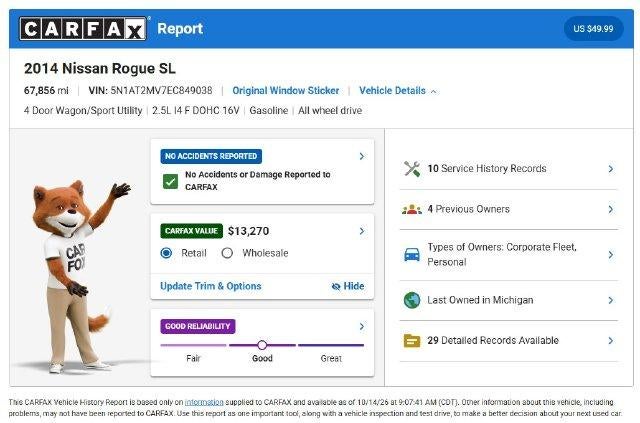Click the Gasoline fuel type text
Screen dimensions: 640x423
point(269,111)
